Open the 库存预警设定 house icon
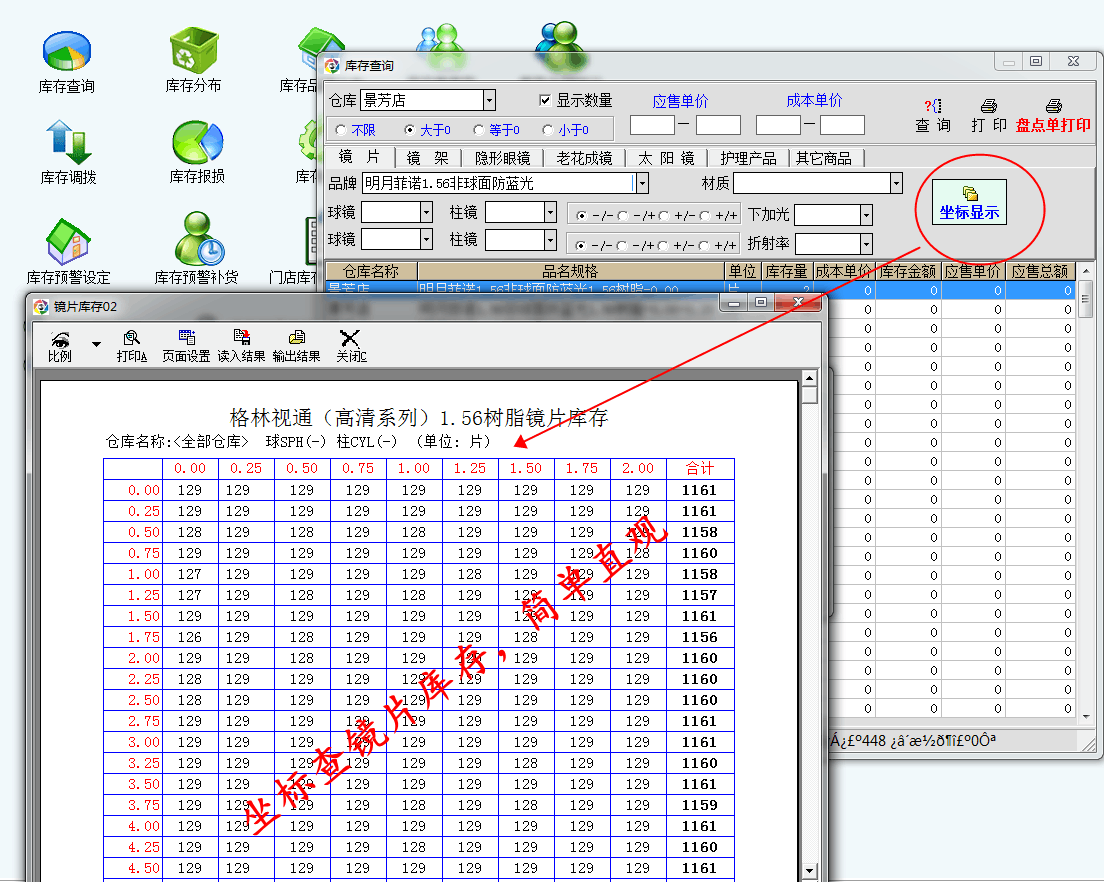1104x882 pixels. point(68,242)
